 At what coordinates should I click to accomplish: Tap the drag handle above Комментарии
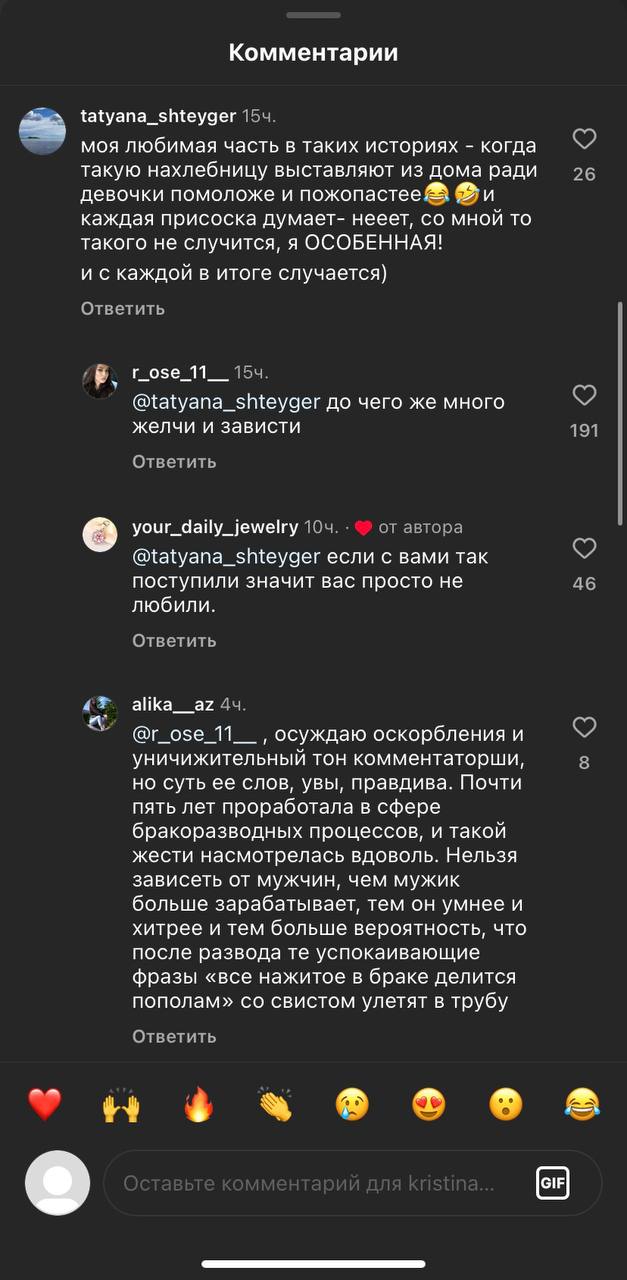313,15
